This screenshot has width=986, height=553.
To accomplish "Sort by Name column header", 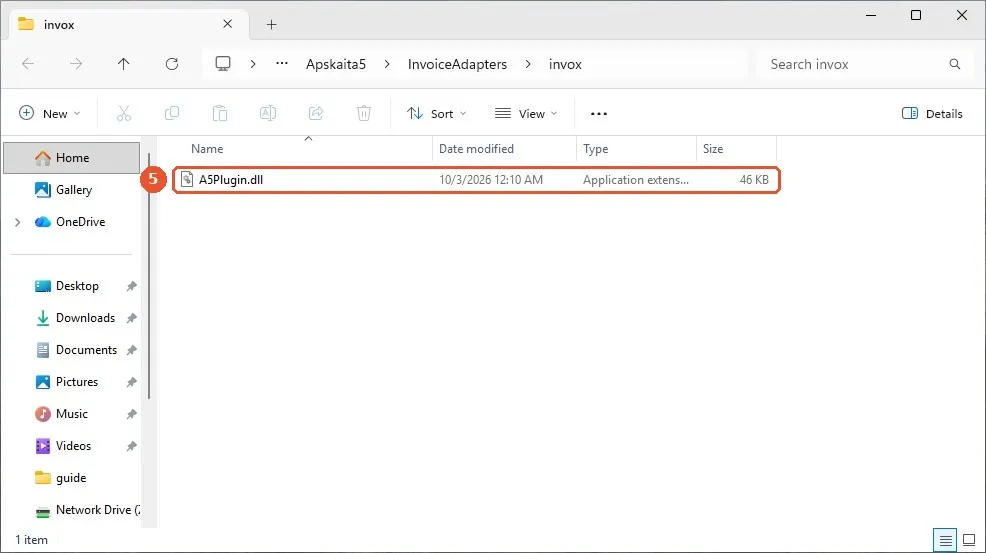I will pos(207,149).
